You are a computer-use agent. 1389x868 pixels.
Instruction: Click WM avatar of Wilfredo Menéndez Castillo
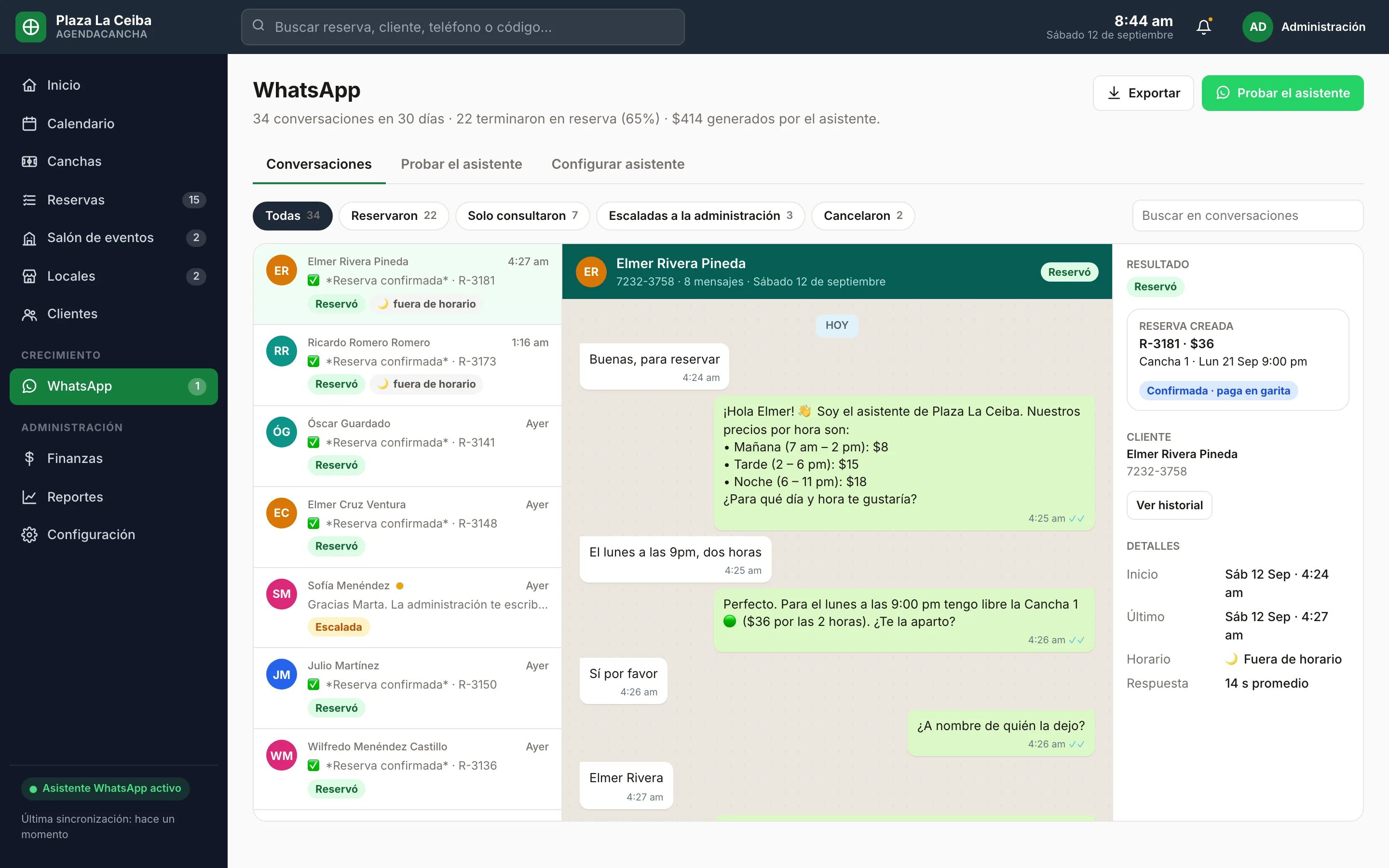coord(281,756)
